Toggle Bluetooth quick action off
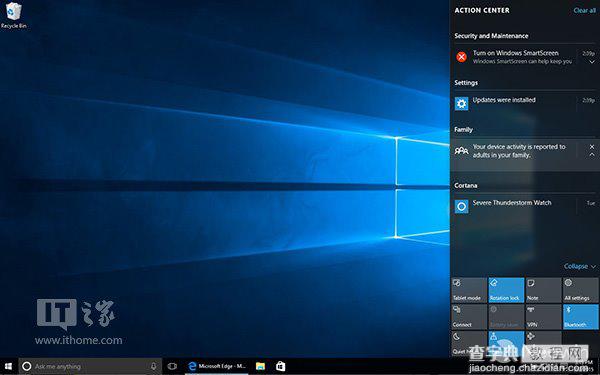 [580, 317]
